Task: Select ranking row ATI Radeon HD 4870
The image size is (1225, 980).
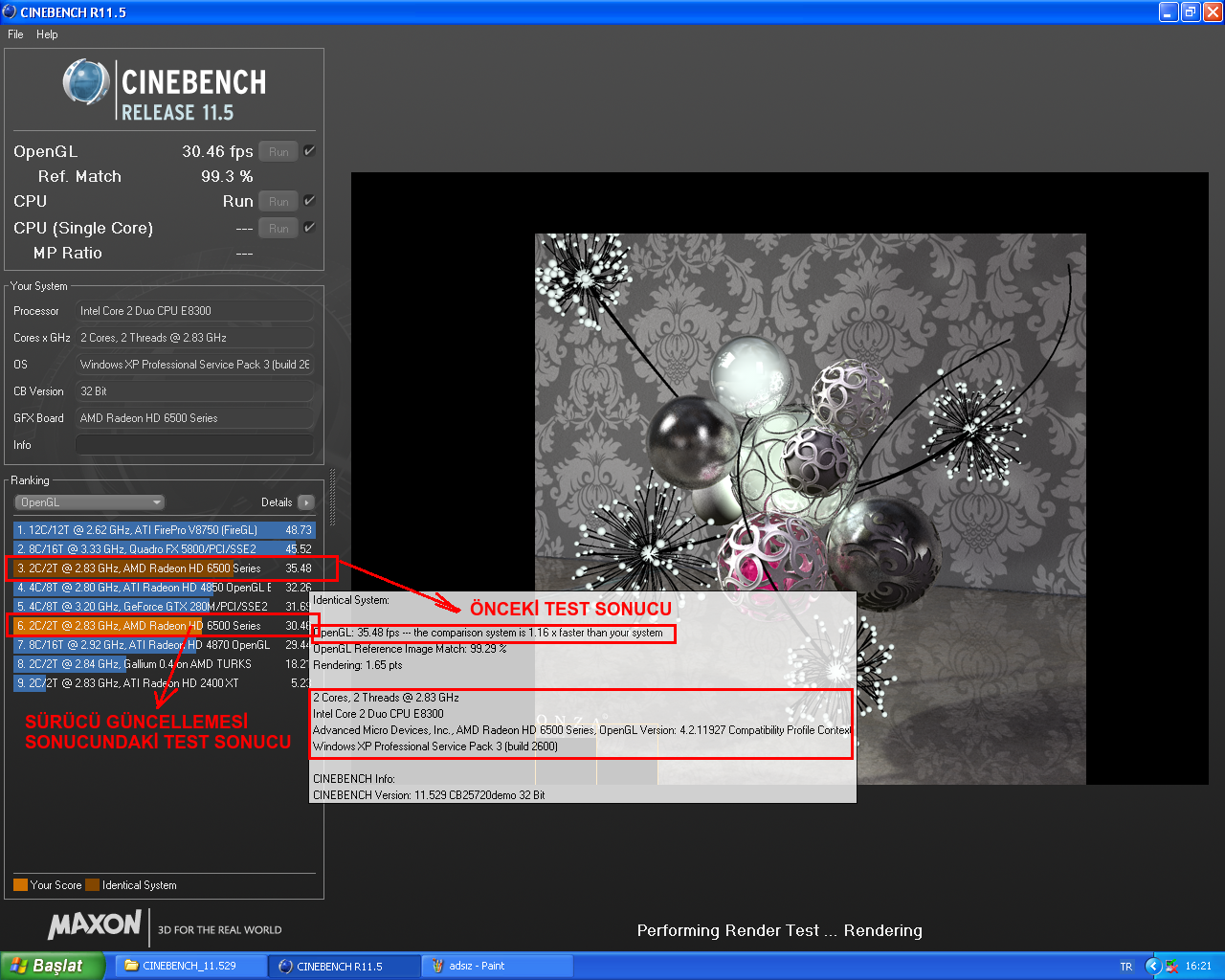Action: [x=164, y=645]
